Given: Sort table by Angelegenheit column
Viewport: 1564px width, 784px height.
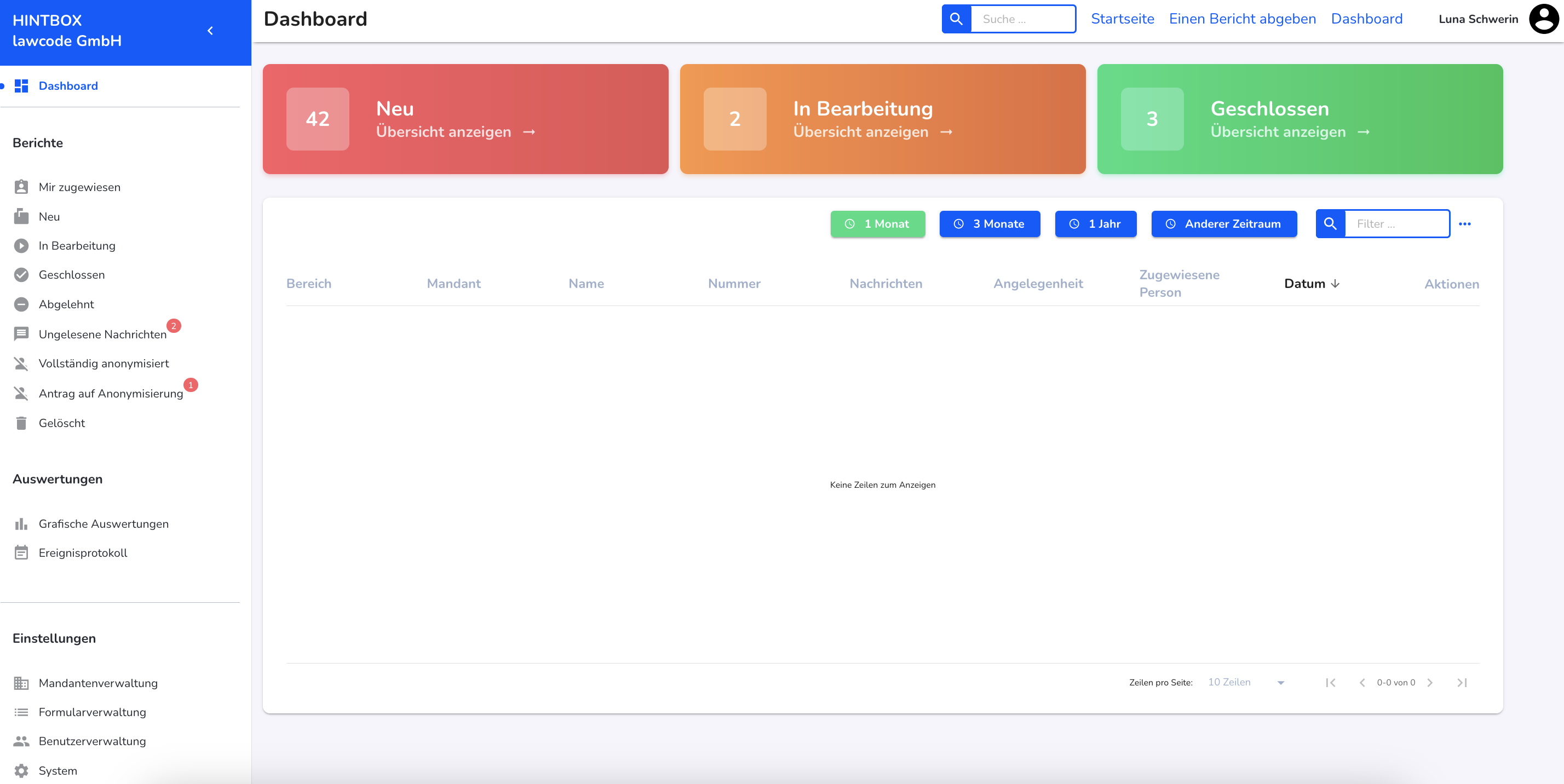Looking at the screenshot, I should tap(1038, 284).
